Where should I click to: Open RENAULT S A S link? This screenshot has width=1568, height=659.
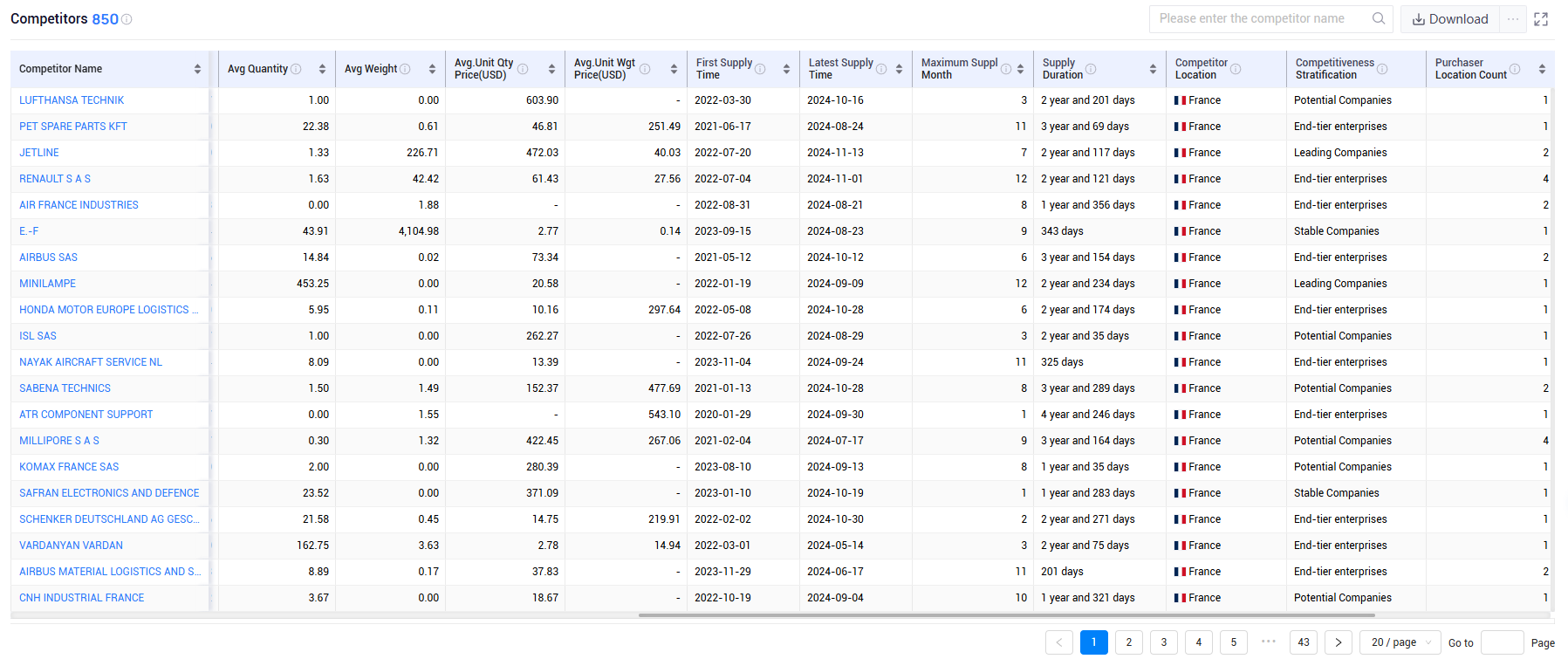tap(55, 179)
